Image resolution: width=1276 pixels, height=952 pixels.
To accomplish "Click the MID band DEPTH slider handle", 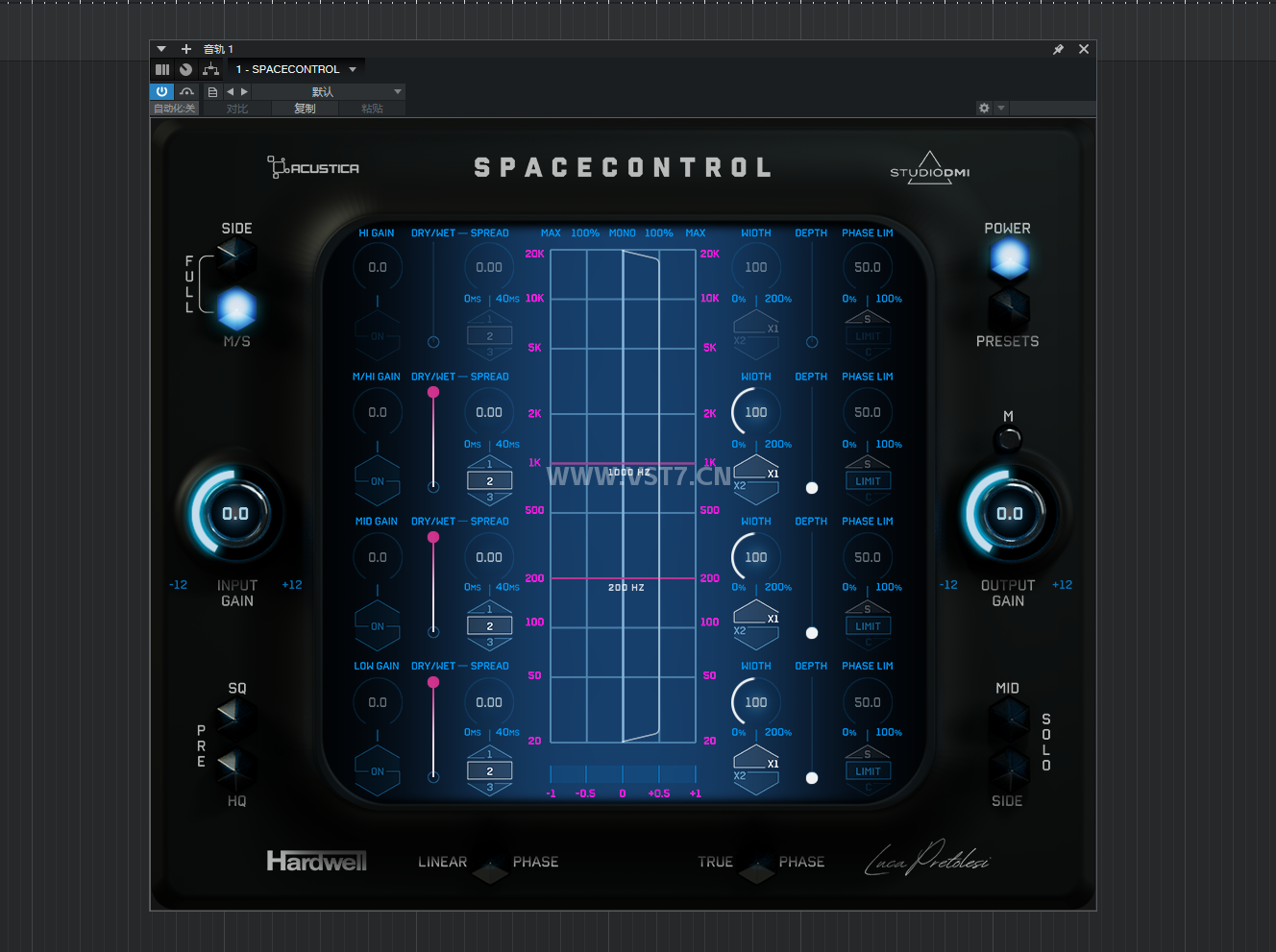I will point(812,633).
